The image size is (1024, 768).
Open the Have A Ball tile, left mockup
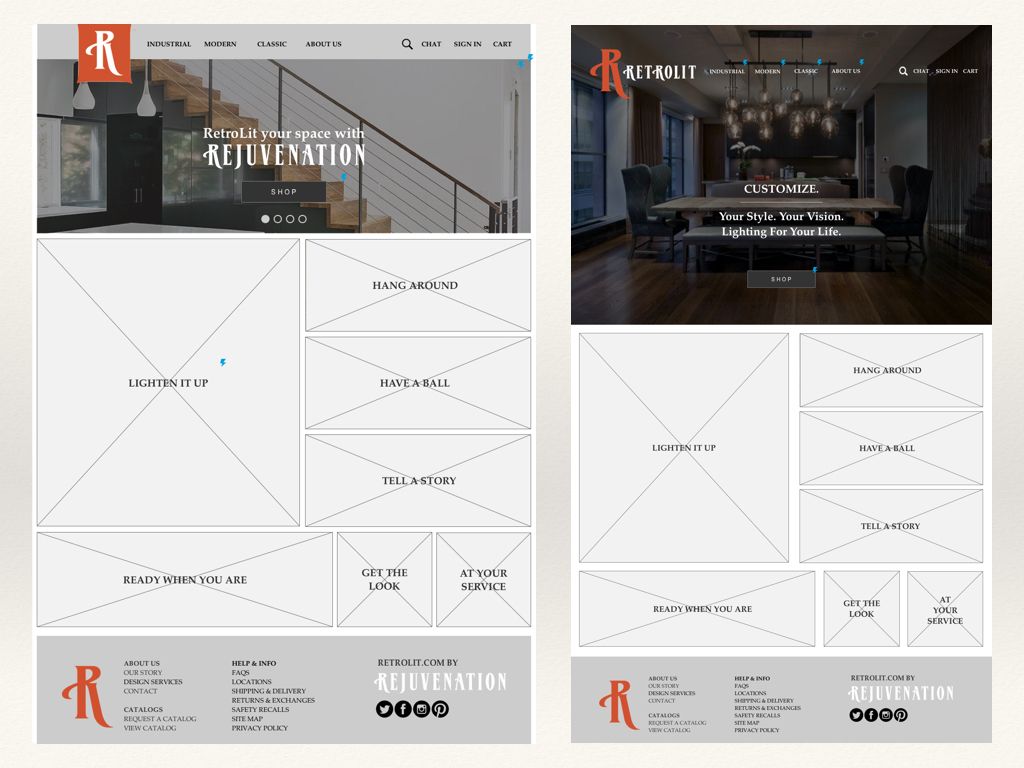[418, 383]
